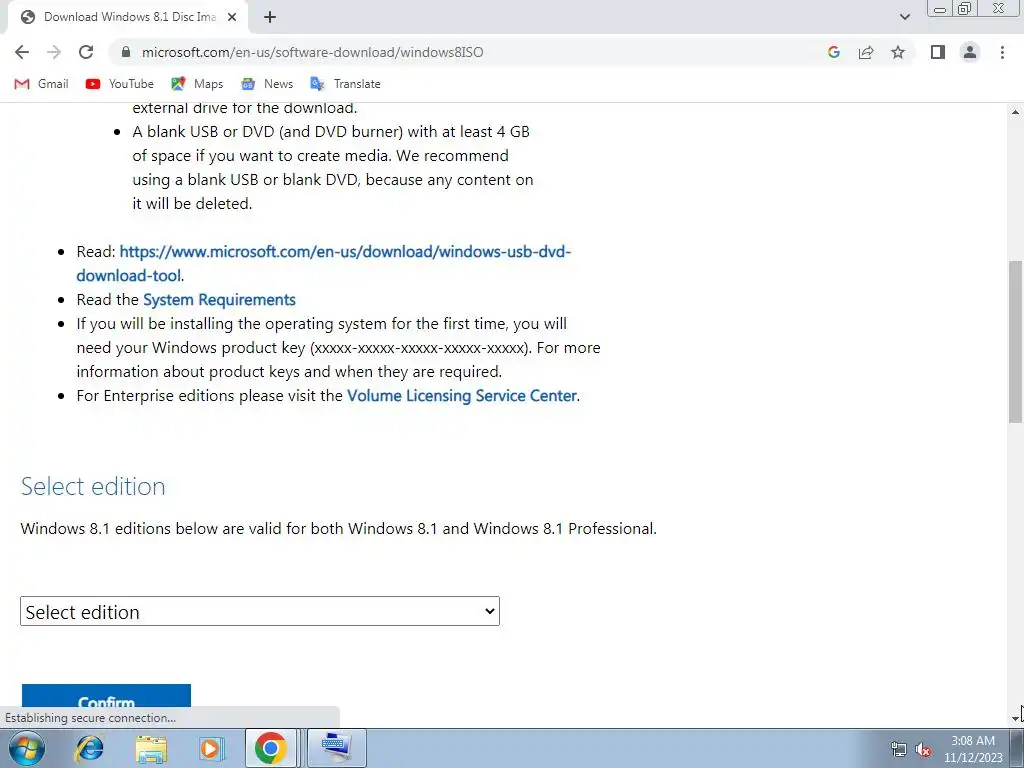The height and width of the screenshot is (768, 1024).
Task: Click the Google icon in address bar
Action: [833, 52]
